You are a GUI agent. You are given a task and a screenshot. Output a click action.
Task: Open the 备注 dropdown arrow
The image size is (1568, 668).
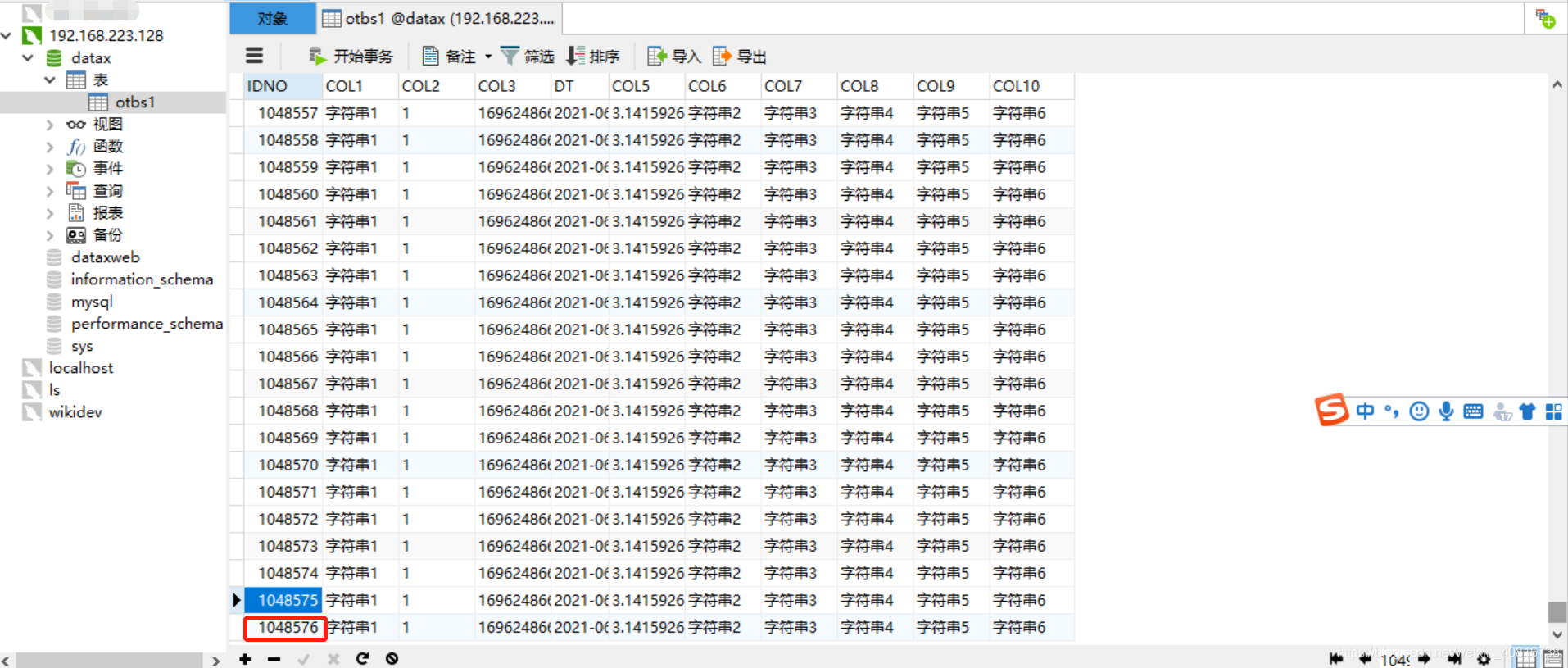click(x=488, y=57)
